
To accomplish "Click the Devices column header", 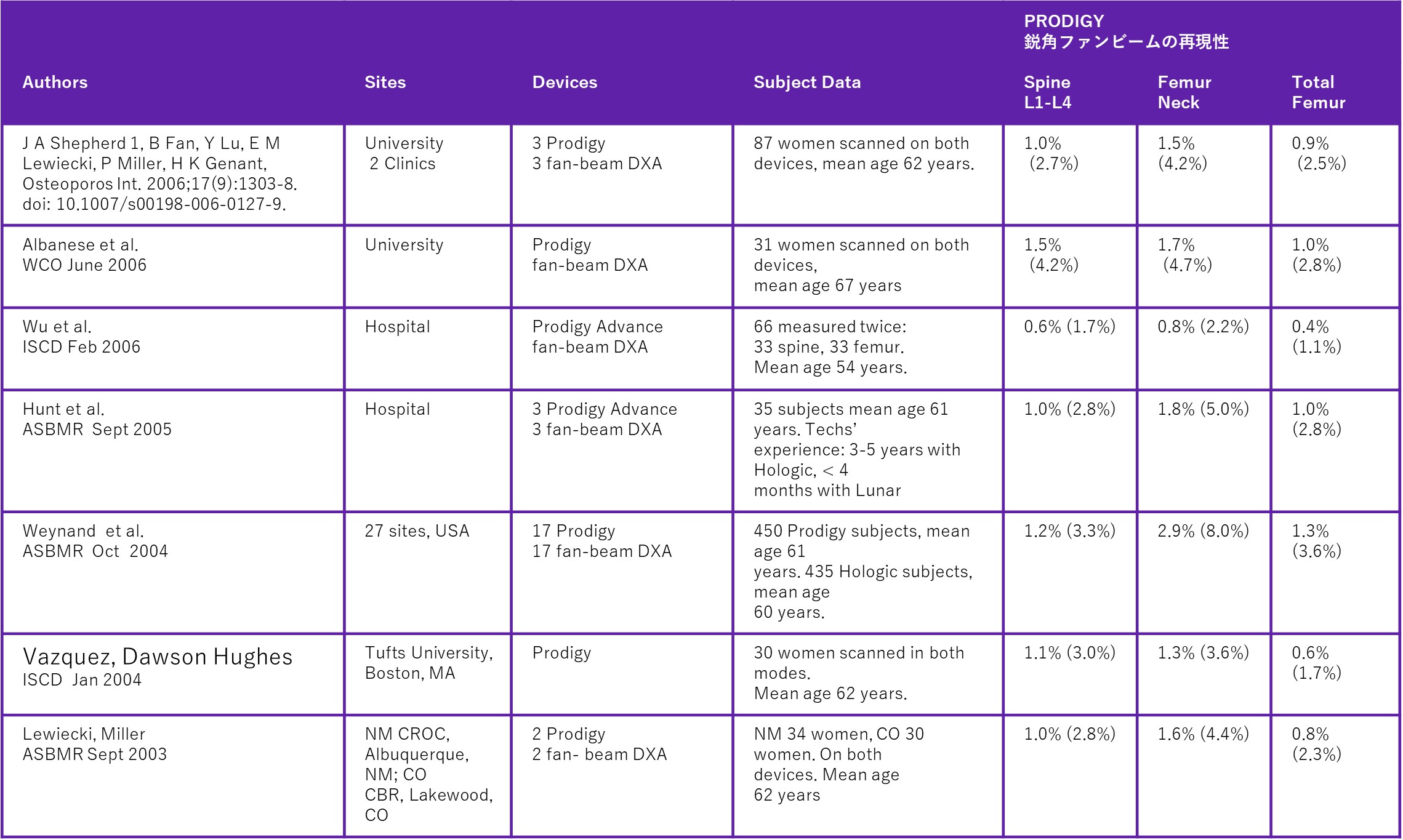I will click(x=564, y=82).
